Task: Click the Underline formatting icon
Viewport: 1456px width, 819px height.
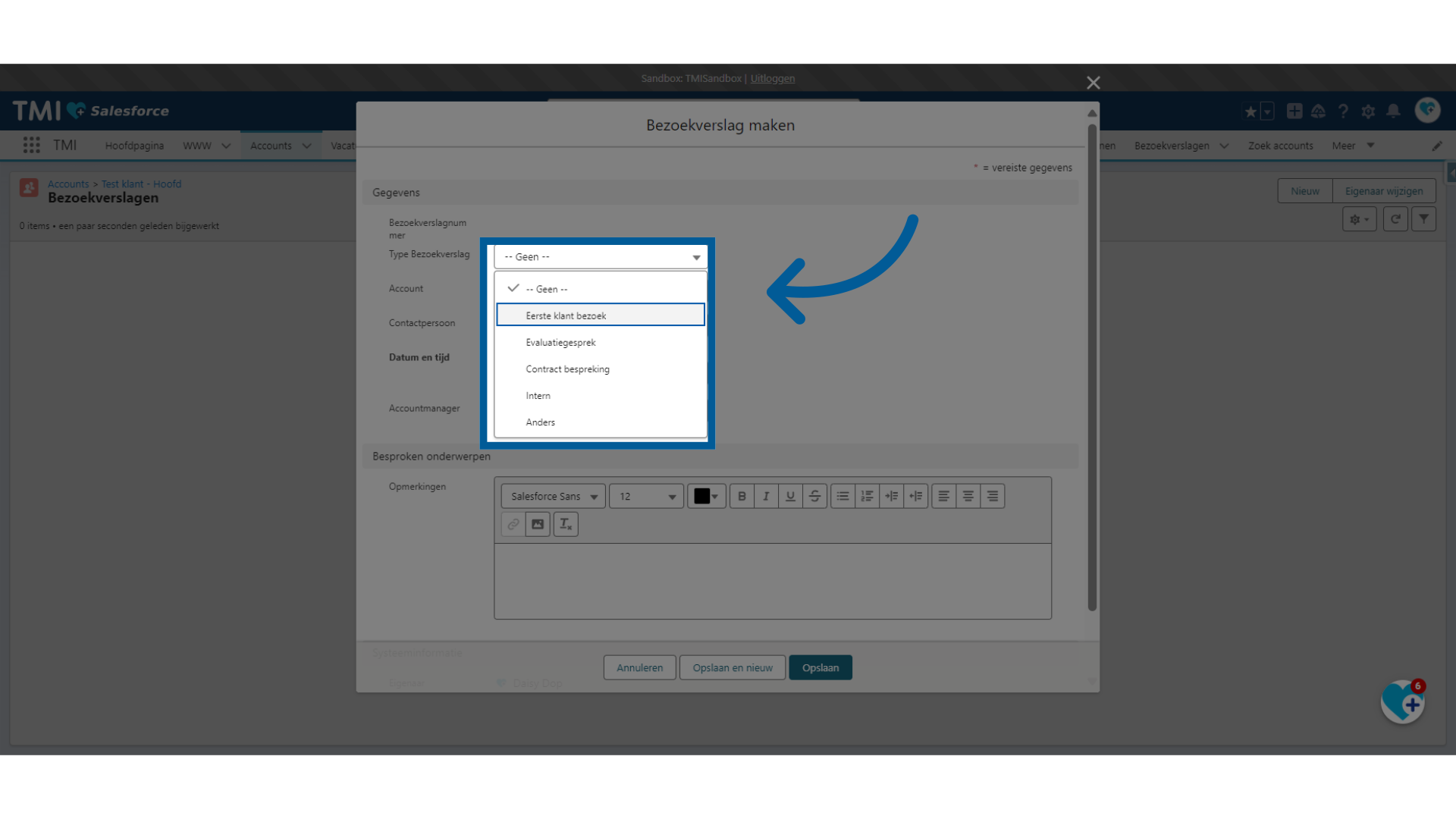Action: click(x=789, y=496)
